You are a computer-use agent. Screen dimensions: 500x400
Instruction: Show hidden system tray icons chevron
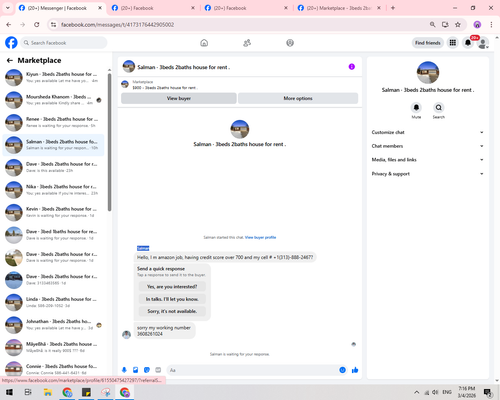coord(416,392)
